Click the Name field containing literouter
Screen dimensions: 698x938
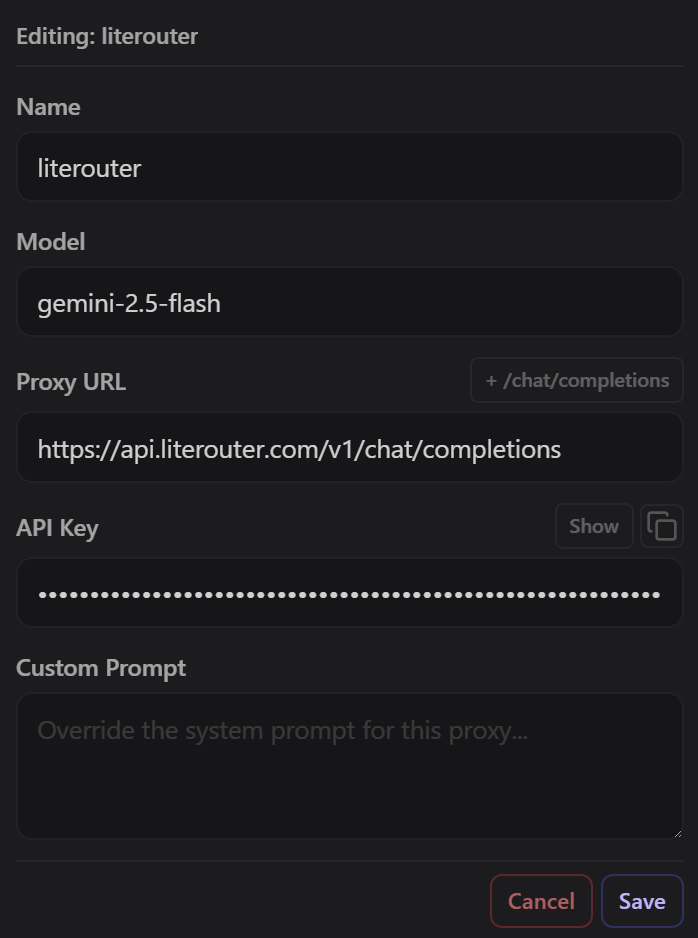350,167
